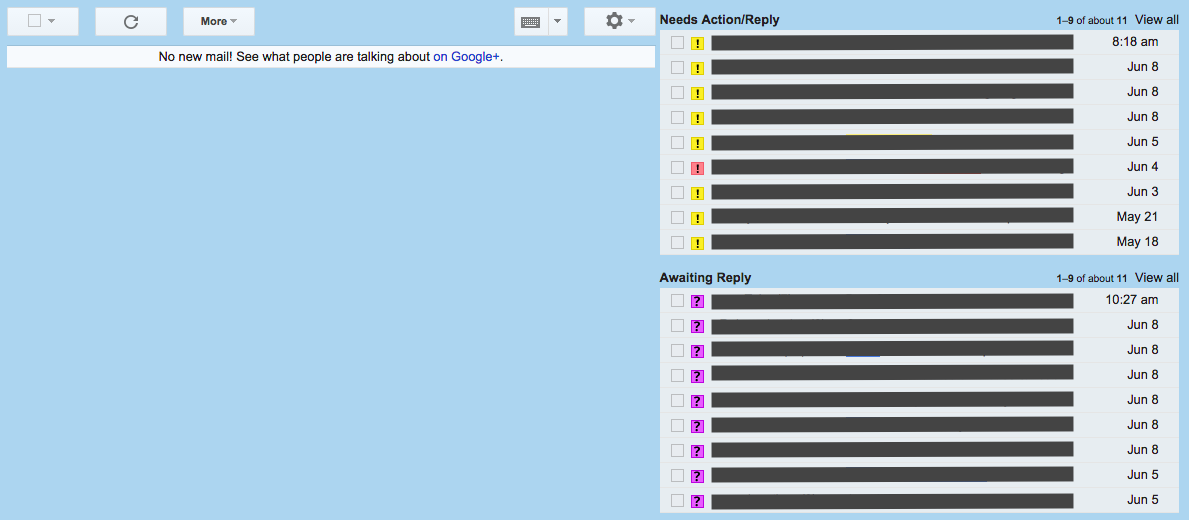Open 'View all' for Needs Action/Reply
The height and width of the screenshot is (520, 1189).
pos(1156,20)
